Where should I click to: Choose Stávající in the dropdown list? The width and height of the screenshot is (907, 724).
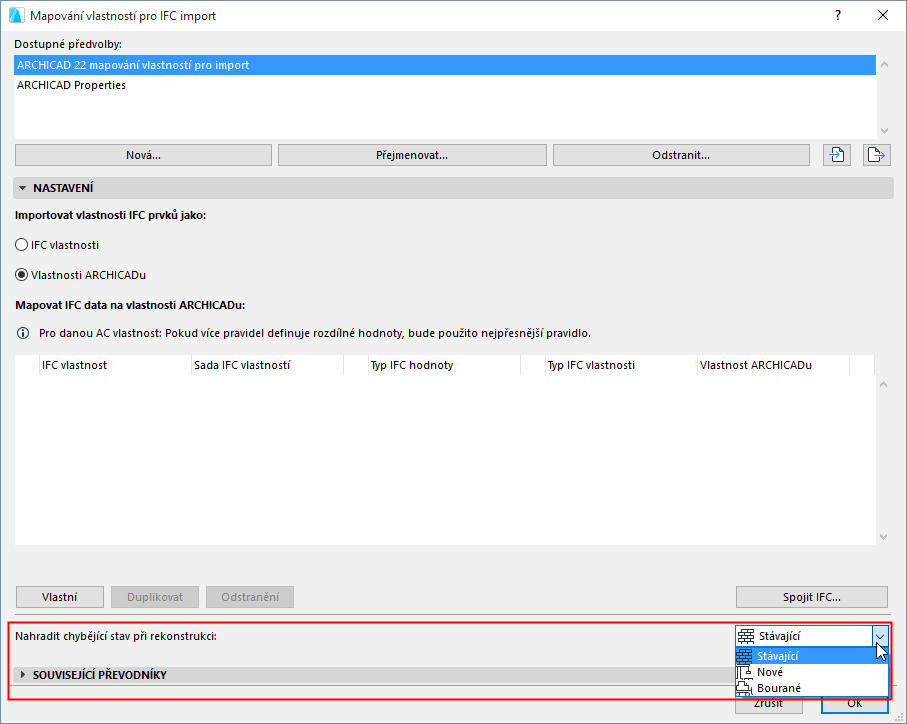point(812,656)
